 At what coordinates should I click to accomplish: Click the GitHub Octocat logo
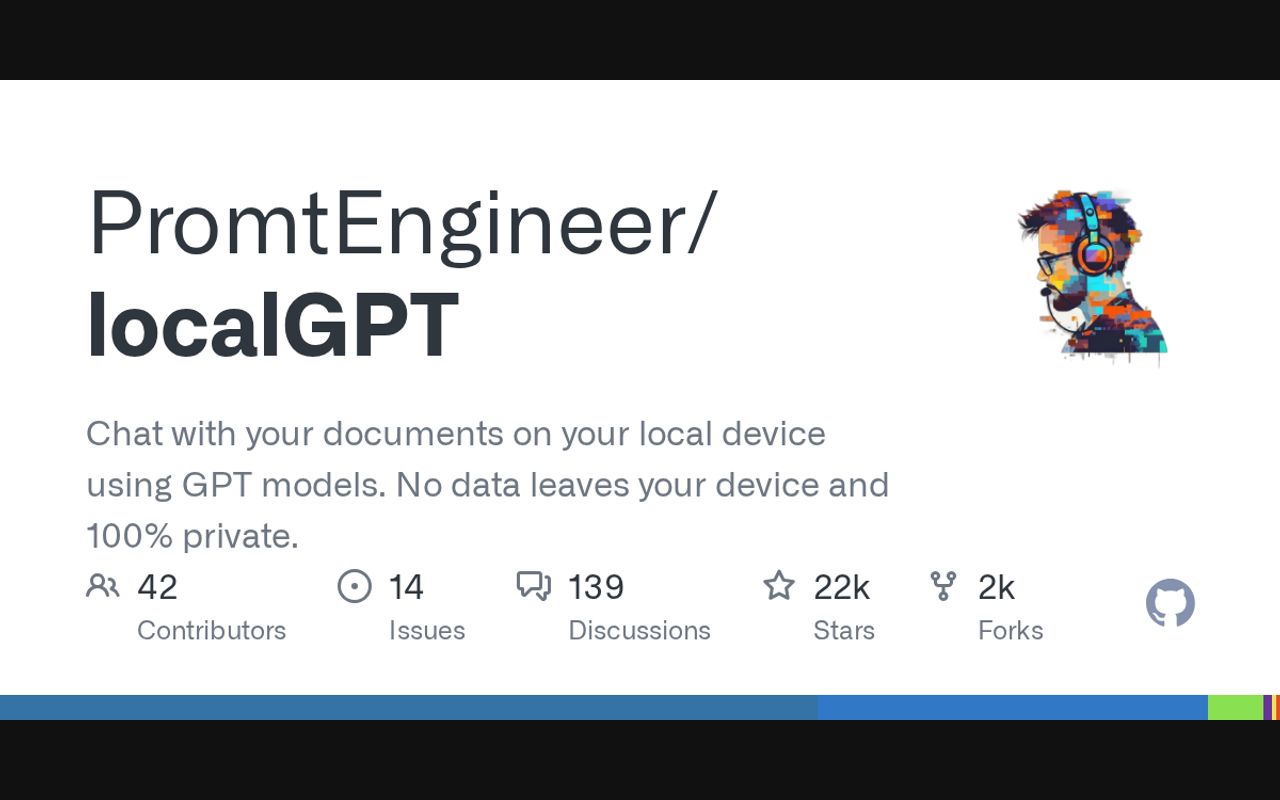click(x=1170, y=603)
